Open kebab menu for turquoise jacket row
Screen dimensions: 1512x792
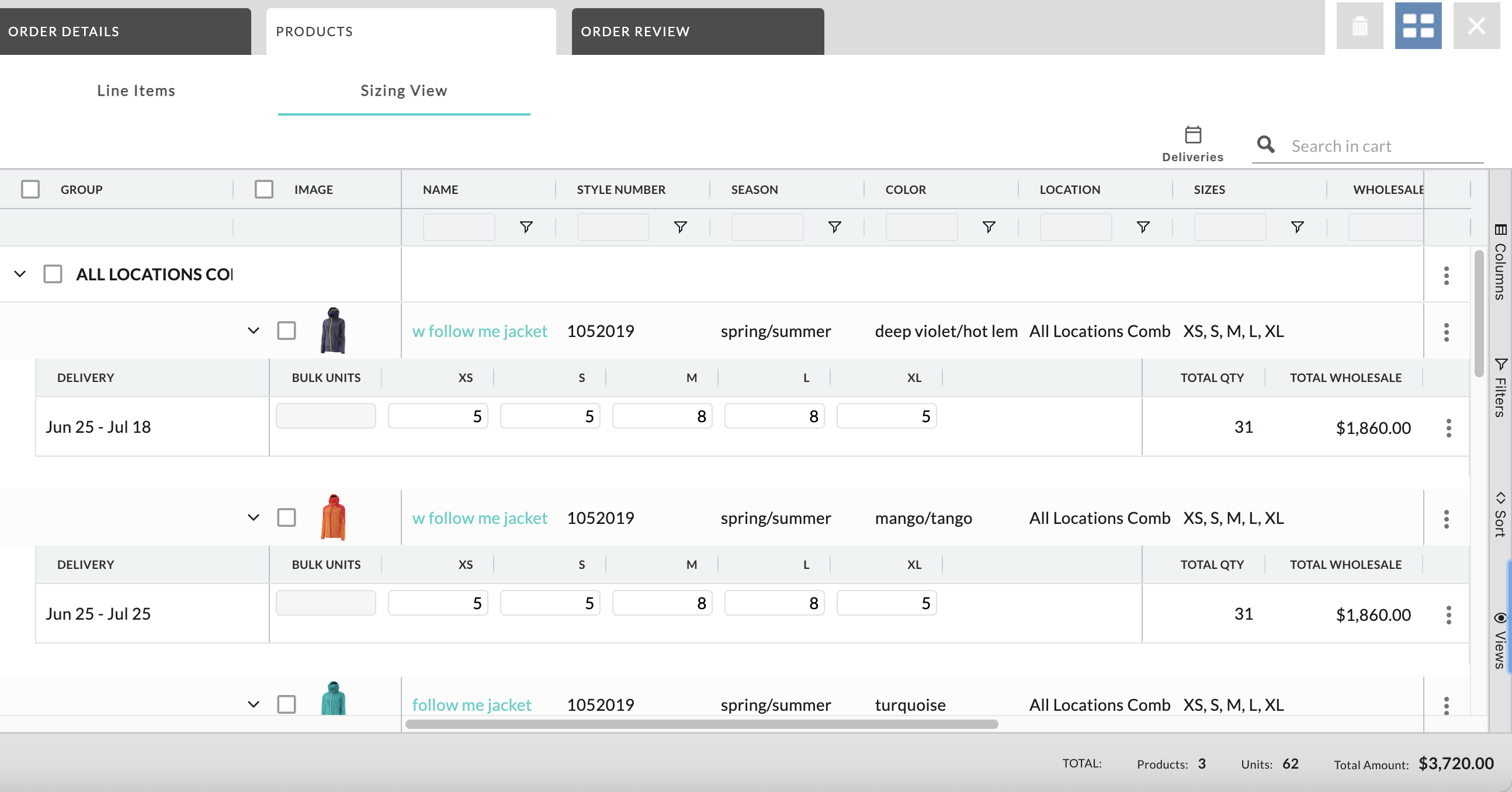click(x=1446, y=705)
